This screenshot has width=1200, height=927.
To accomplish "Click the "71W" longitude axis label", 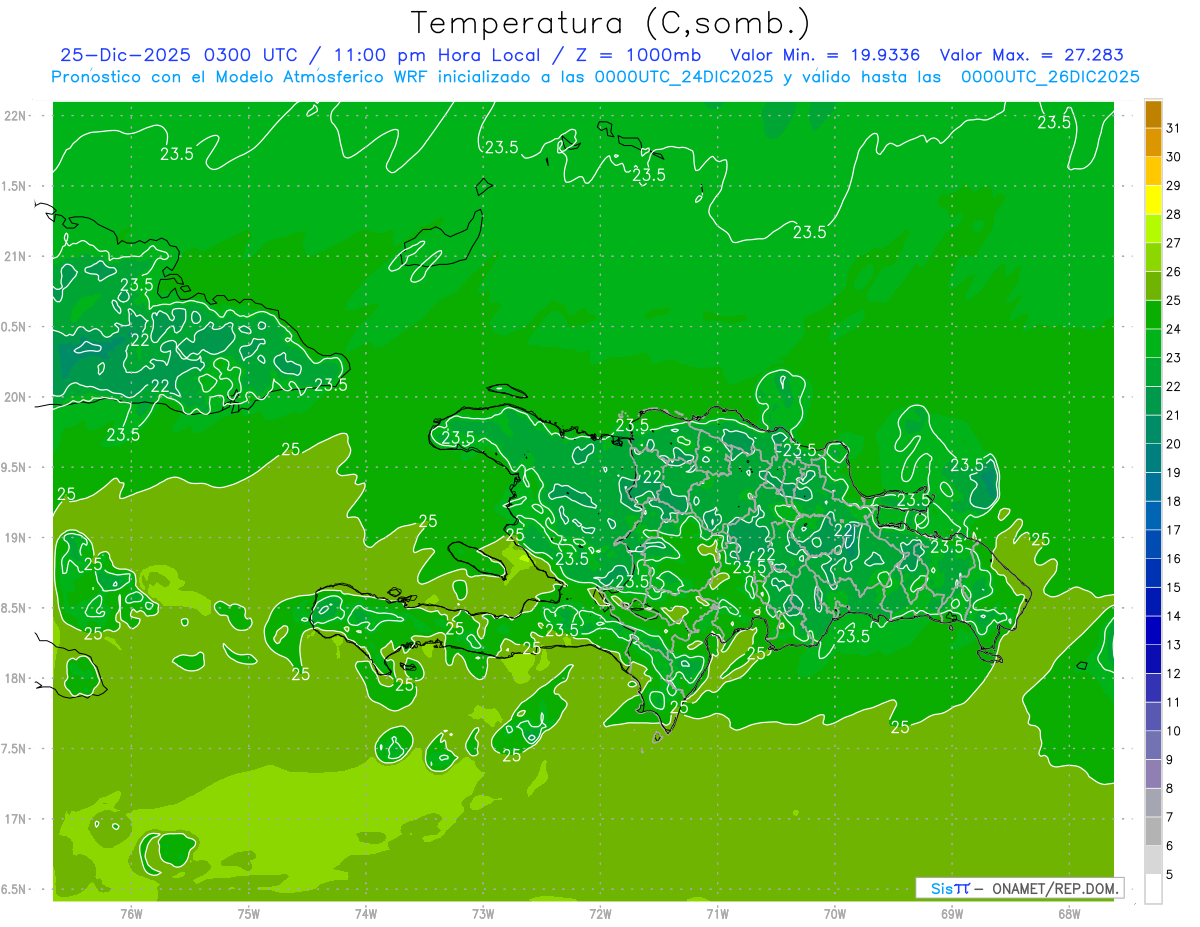I will 717,913.
